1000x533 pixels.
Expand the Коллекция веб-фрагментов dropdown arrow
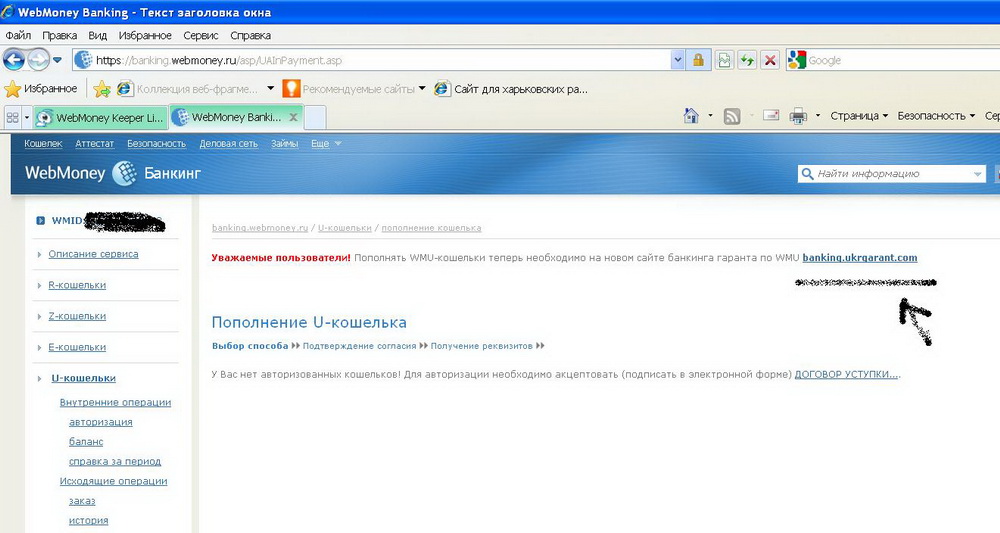(x=270, y=89)
